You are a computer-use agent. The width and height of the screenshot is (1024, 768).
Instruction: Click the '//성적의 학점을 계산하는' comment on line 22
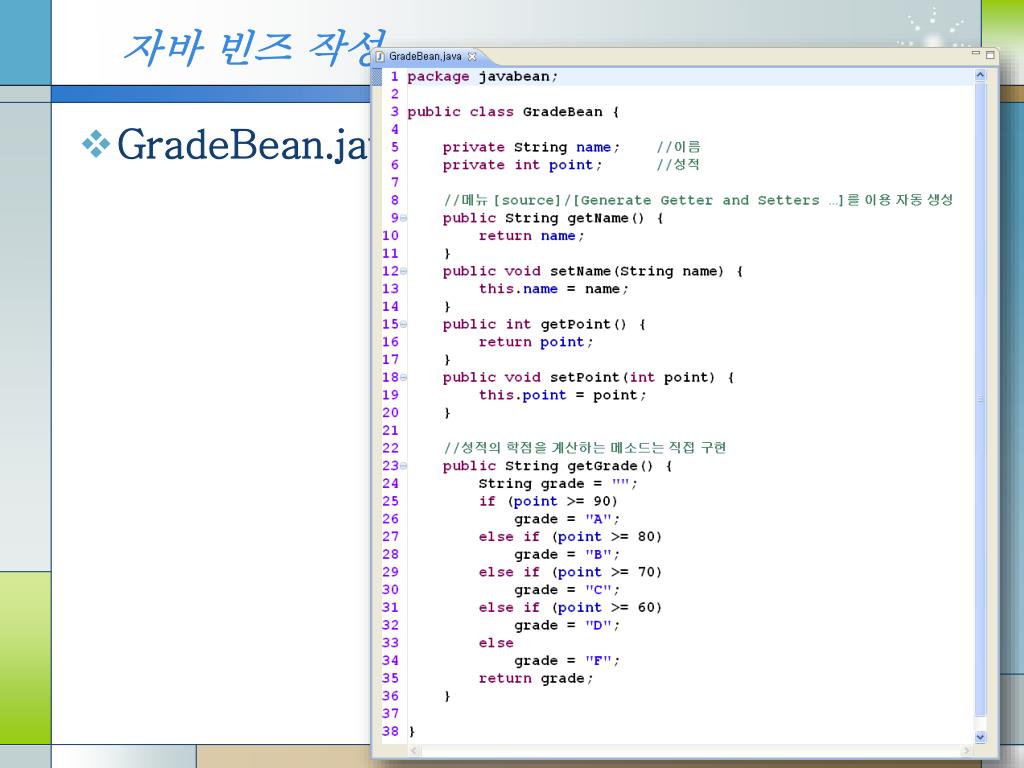pyautogui.click(x=584, y=448)
